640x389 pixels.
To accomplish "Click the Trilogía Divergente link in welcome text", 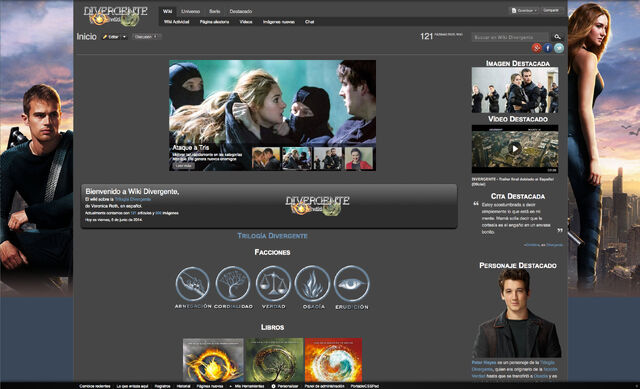I will point(133,200).
